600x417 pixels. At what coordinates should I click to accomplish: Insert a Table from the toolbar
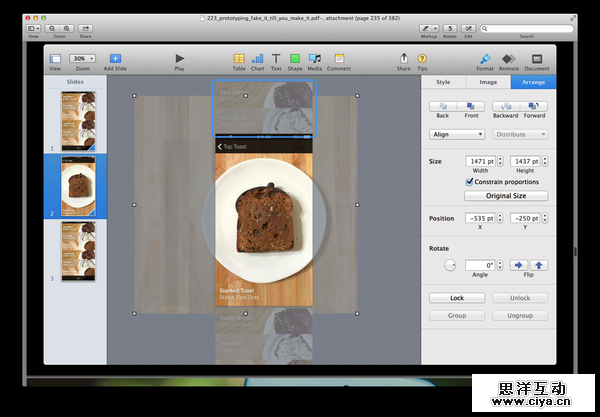[239, 59]
